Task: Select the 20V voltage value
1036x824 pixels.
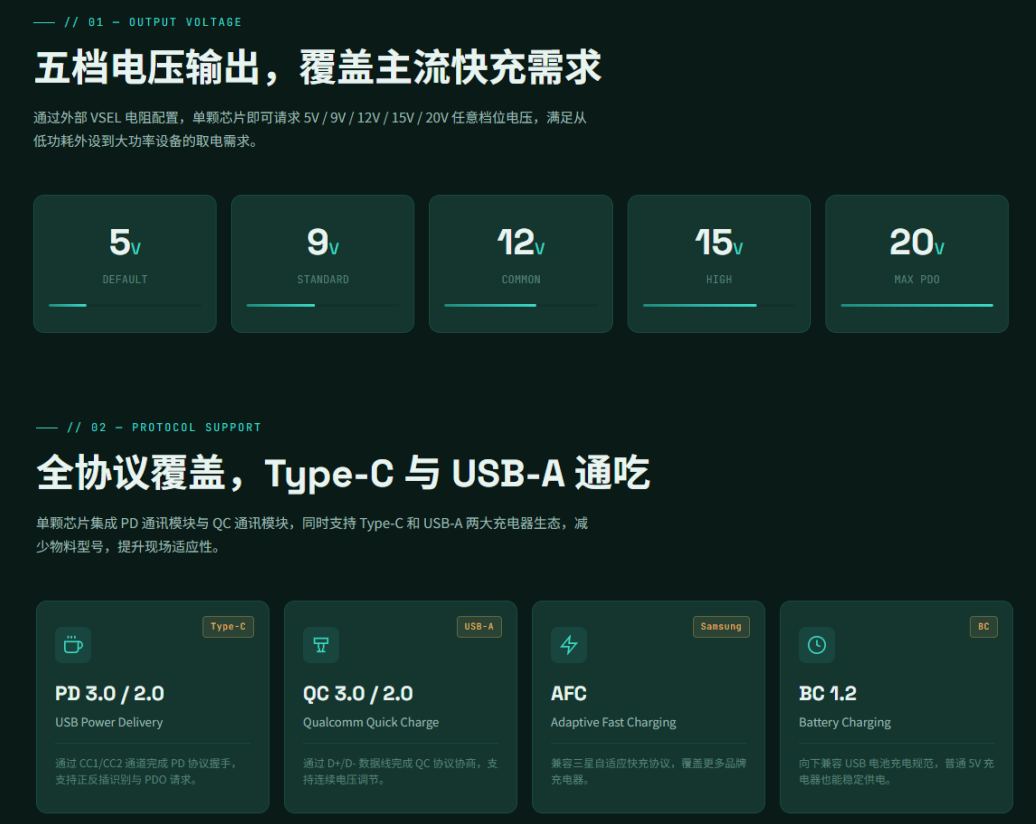Action: 916,242
